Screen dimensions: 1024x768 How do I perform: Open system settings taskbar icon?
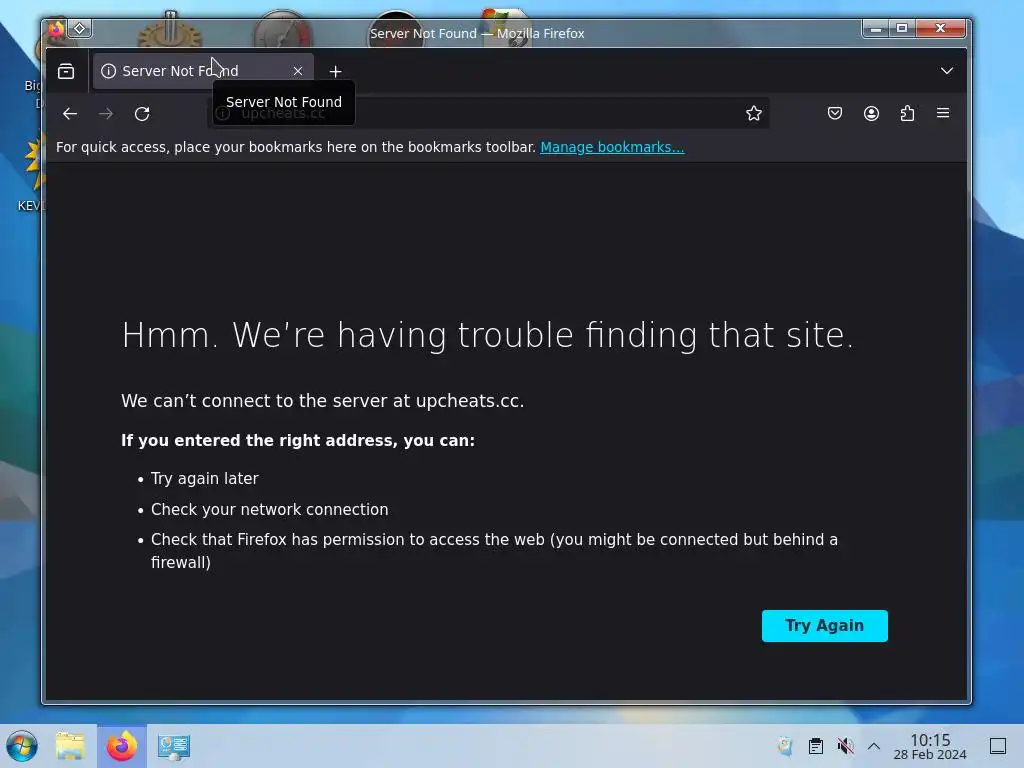click(174, 746)
